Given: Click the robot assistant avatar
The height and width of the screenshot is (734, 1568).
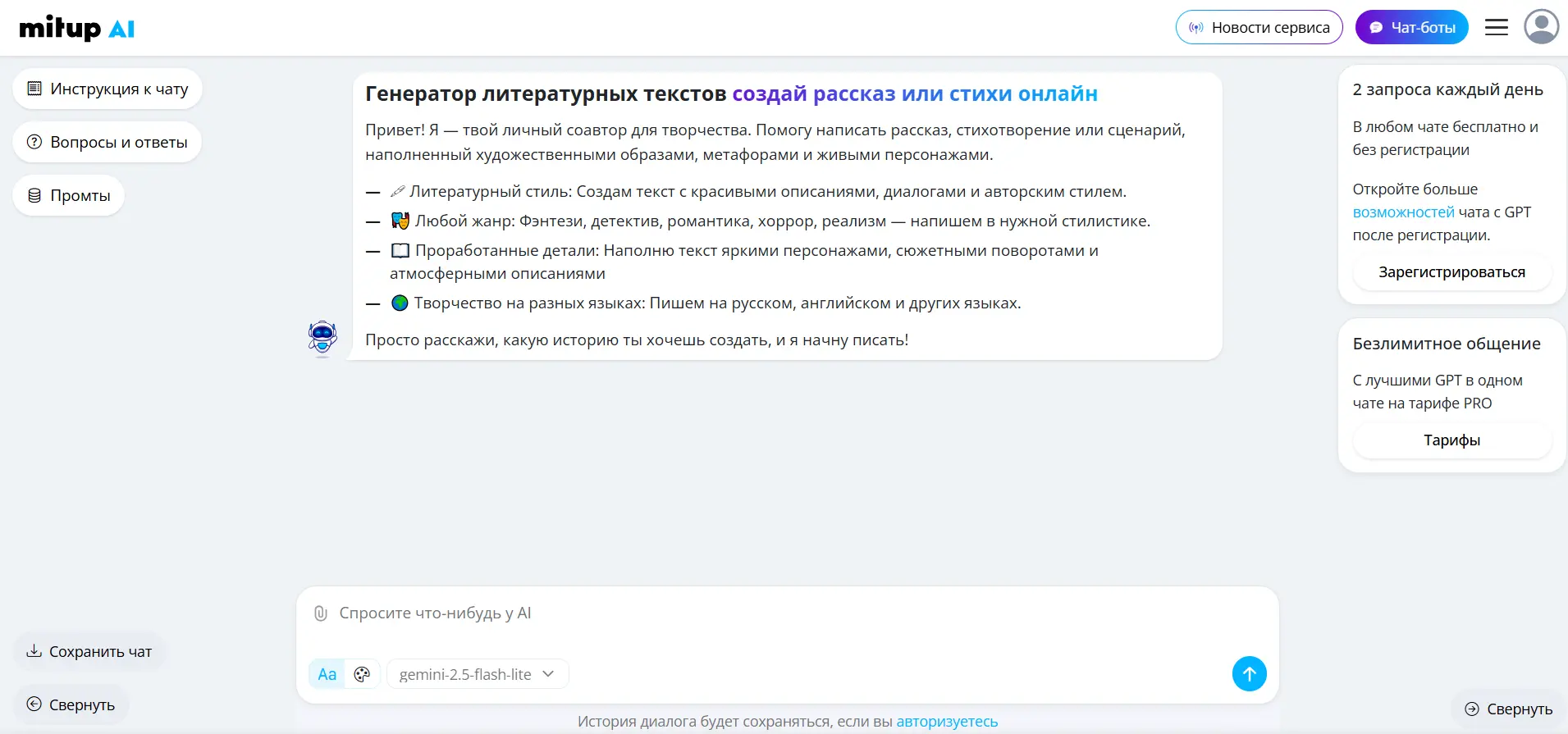Looking at the screenshot, I should point(322,338).
